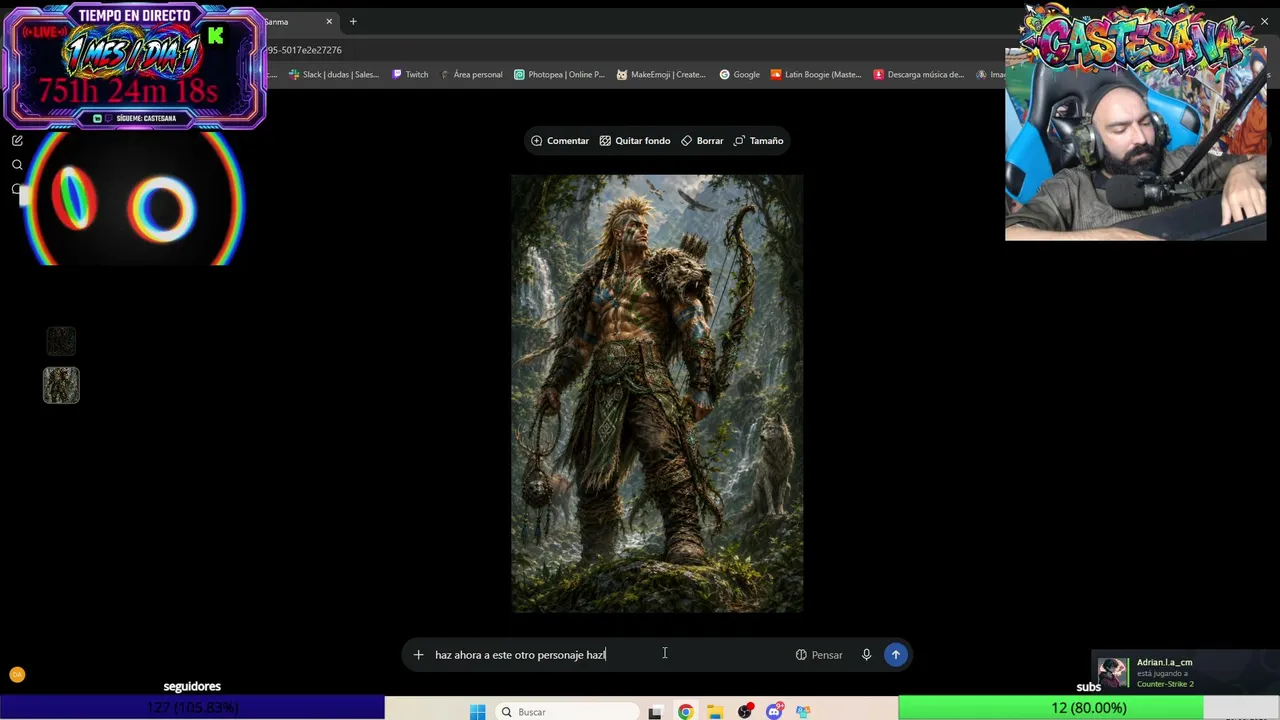
Task: Click the search icon in the left sidebar
Action: click(x=17, y=165)
